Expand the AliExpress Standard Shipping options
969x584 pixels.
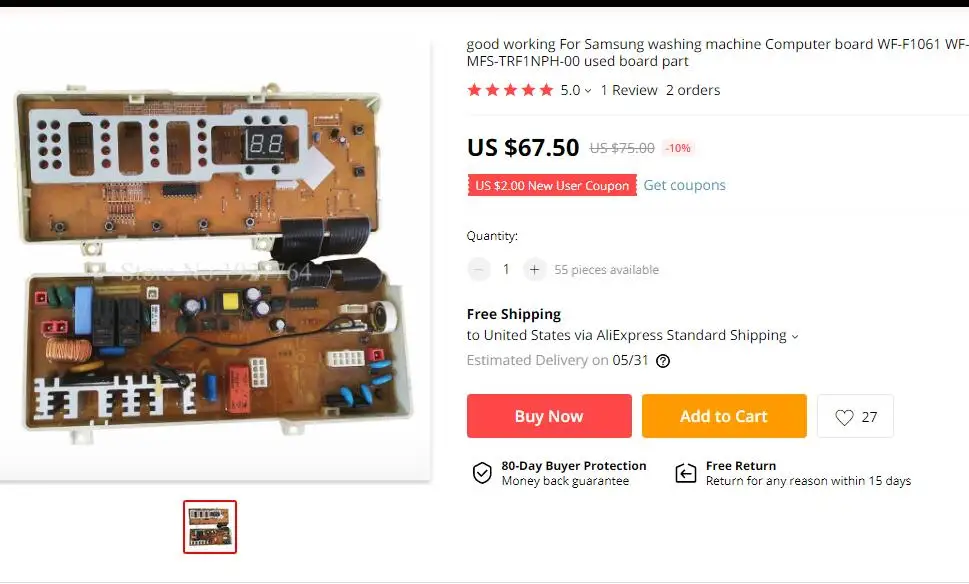[795, 336]
